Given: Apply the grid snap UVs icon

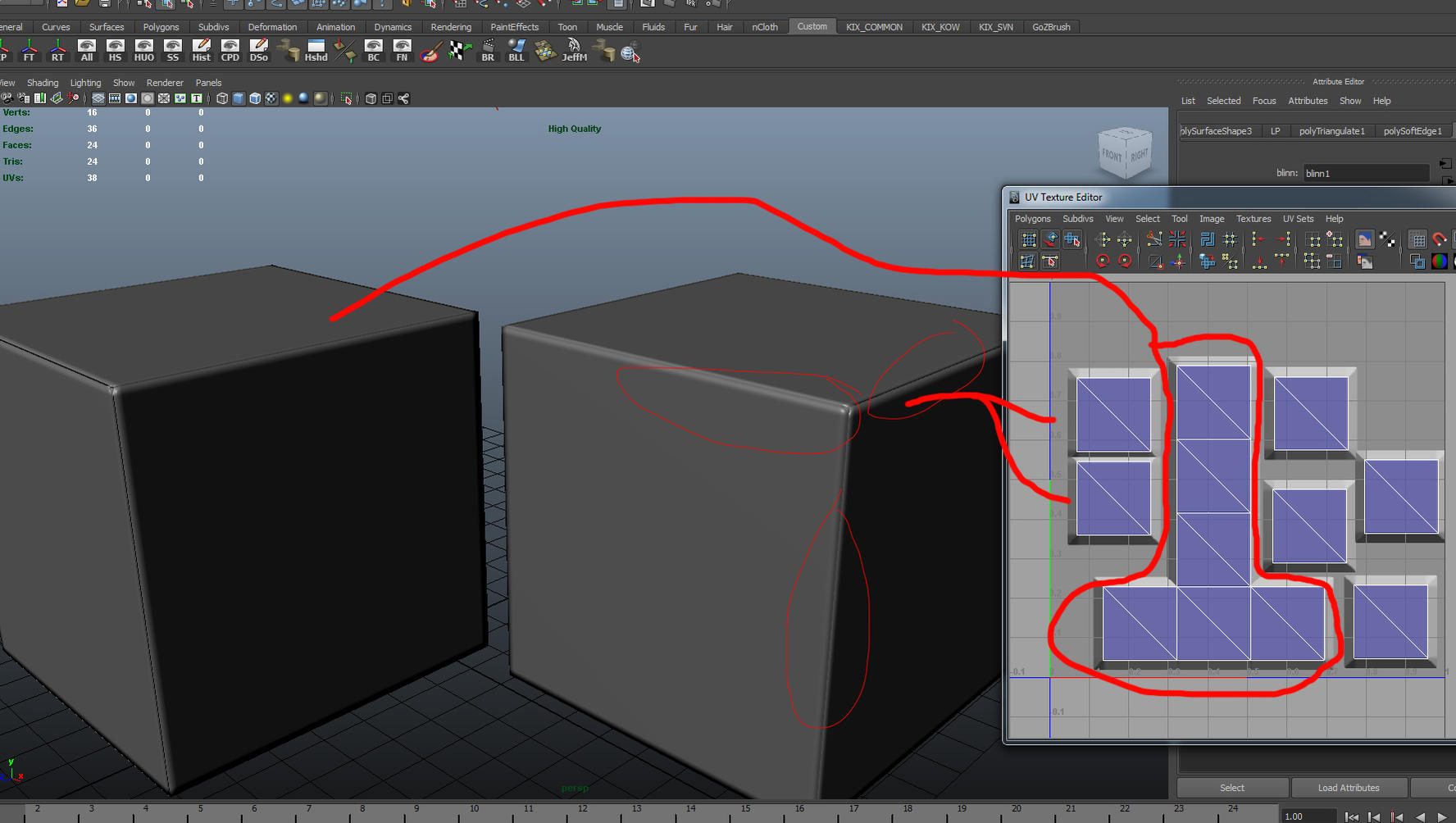Looking at the screenshot, I should (x=1229, y=239).
